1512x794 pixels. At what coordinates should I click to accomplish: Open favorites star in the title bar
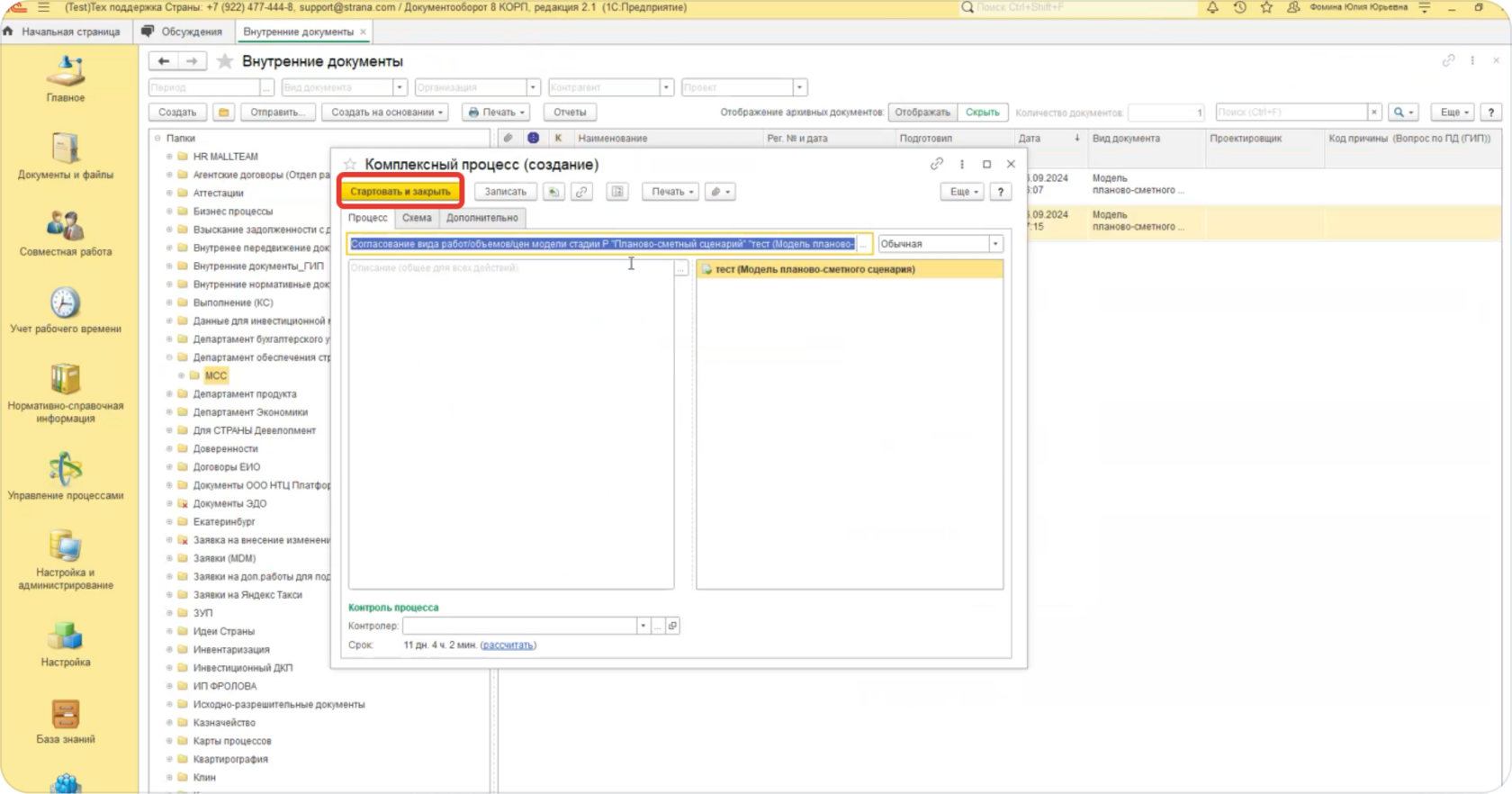click(1266, 7)
